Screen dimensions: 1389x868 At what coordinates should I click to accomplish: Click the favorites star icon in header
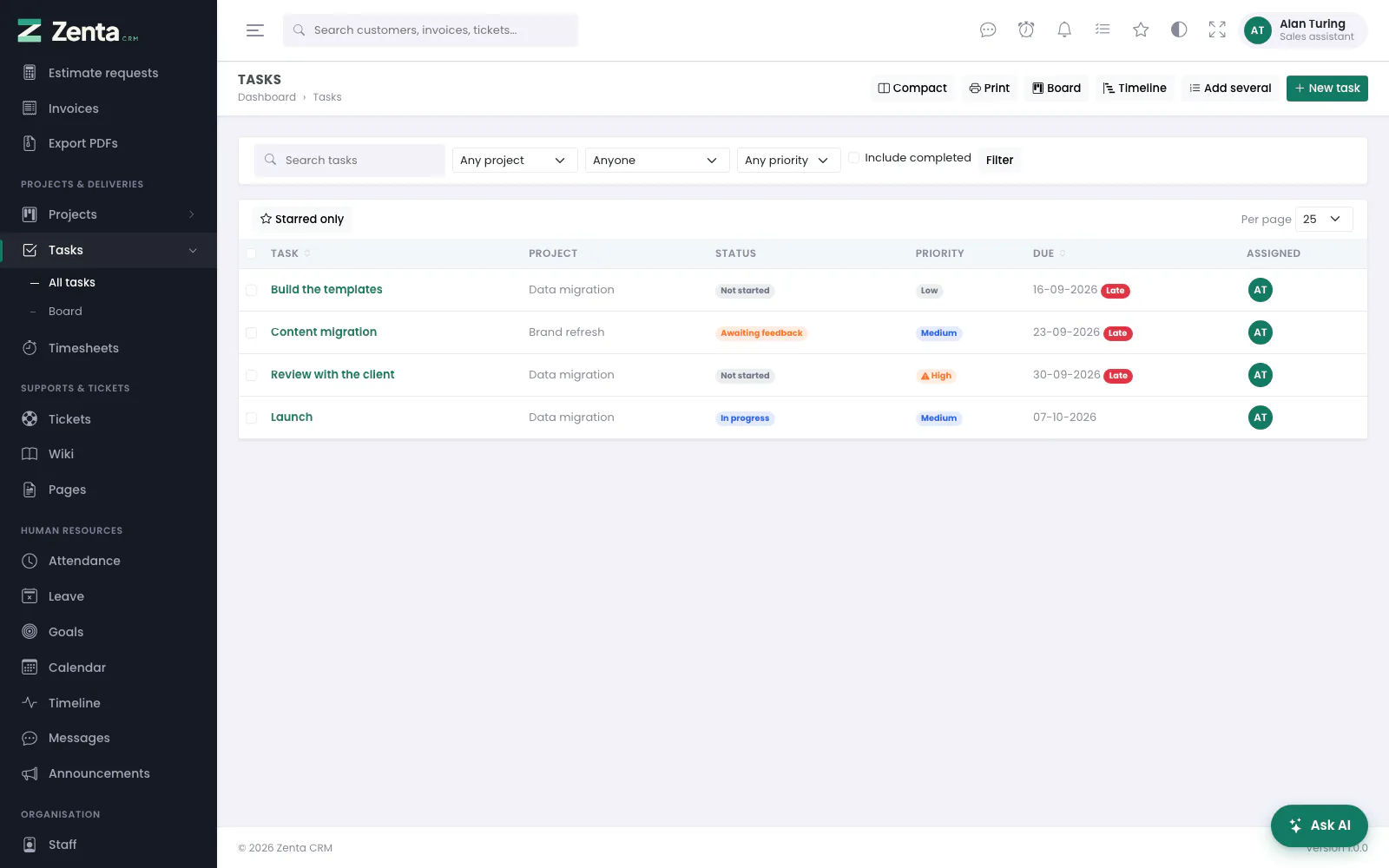click(1141, 30)
